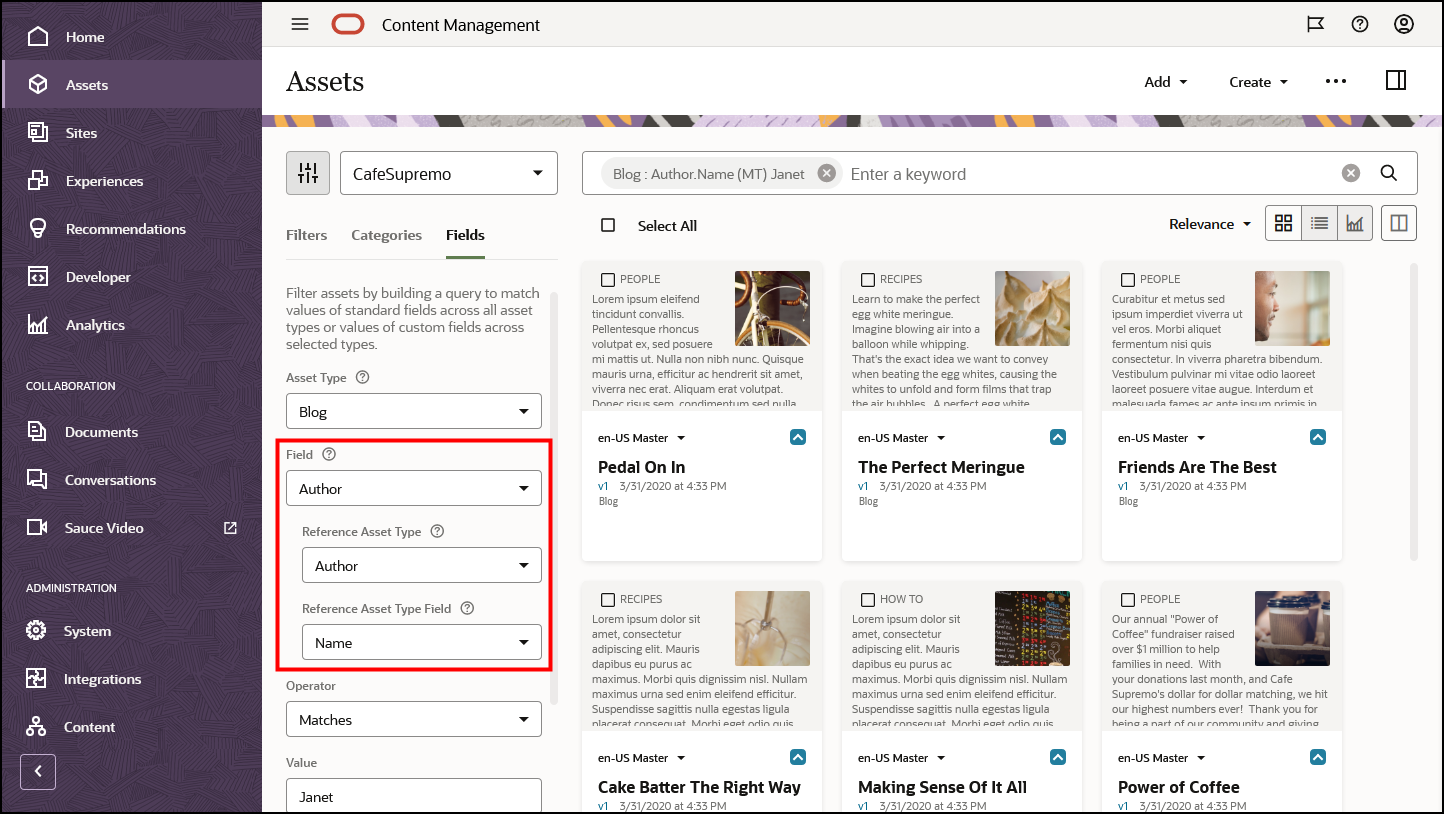The height and width of the screenshot is (814, 1444).
Task: Click the filter sliders icon button
Action: tap(308, 173)
